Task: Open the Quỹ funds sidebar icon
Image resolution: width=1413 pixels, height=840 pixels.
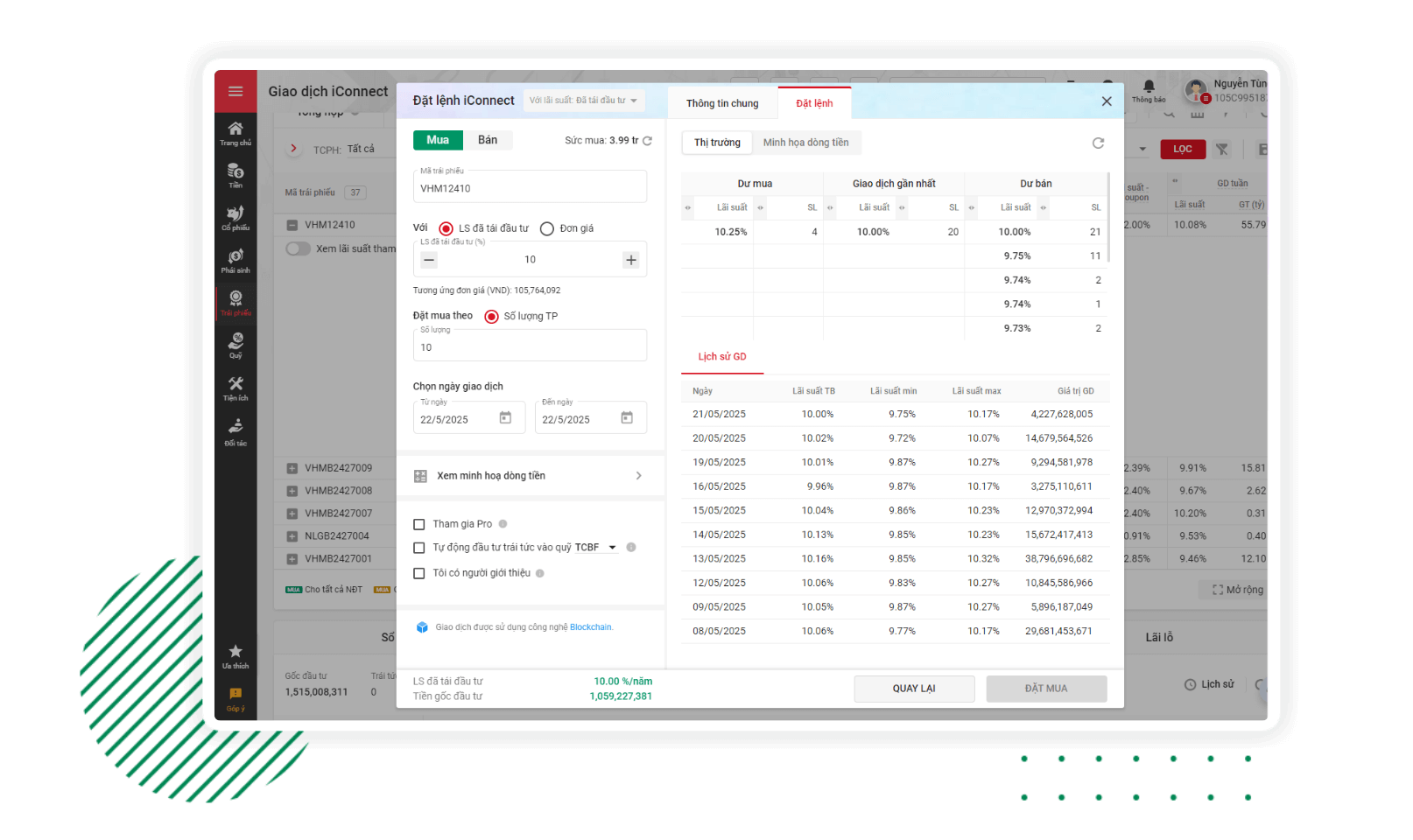Action: (x=235, y=345)
